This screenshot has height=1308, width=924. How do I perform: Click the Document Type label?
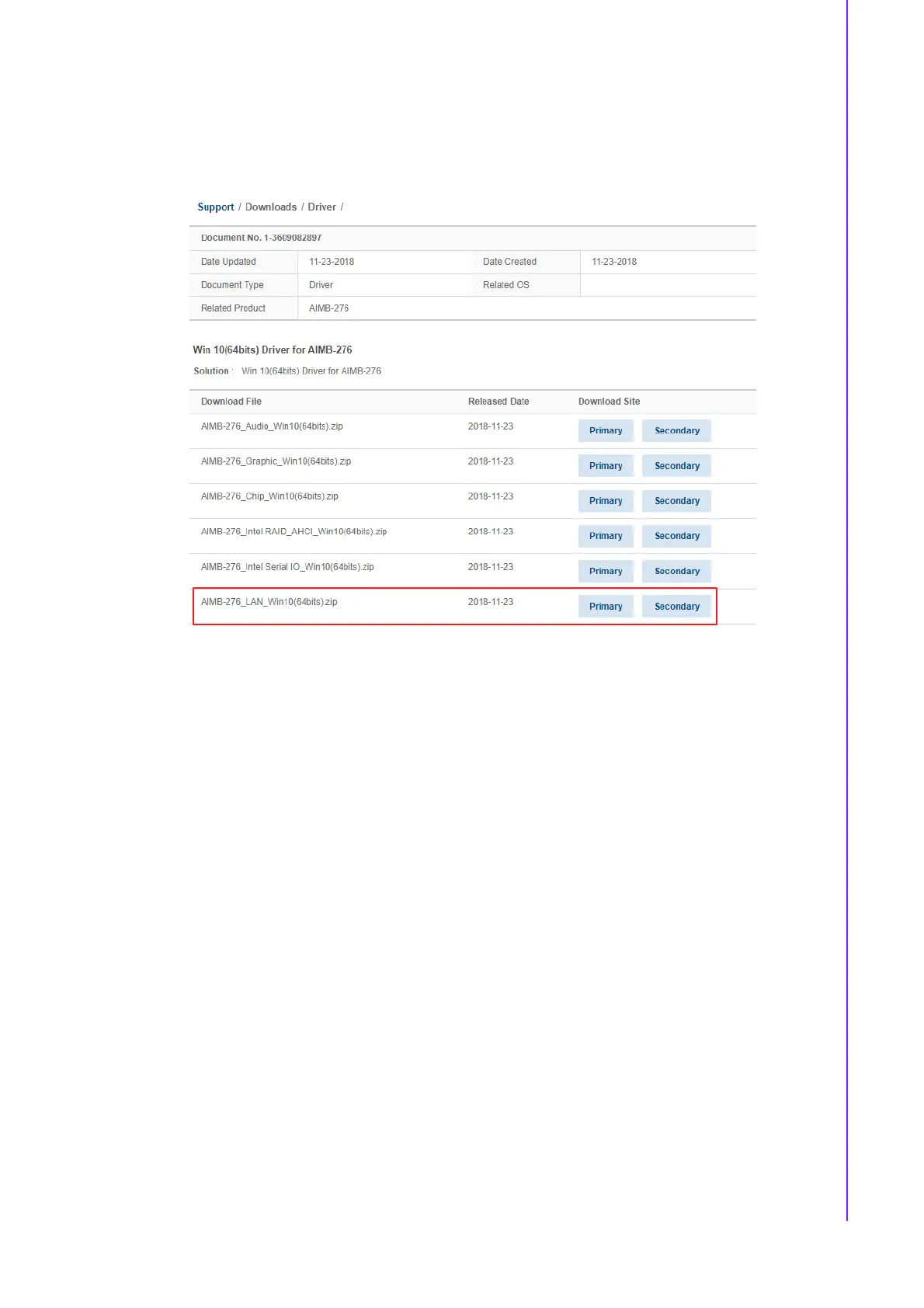(x=232, y=285)
